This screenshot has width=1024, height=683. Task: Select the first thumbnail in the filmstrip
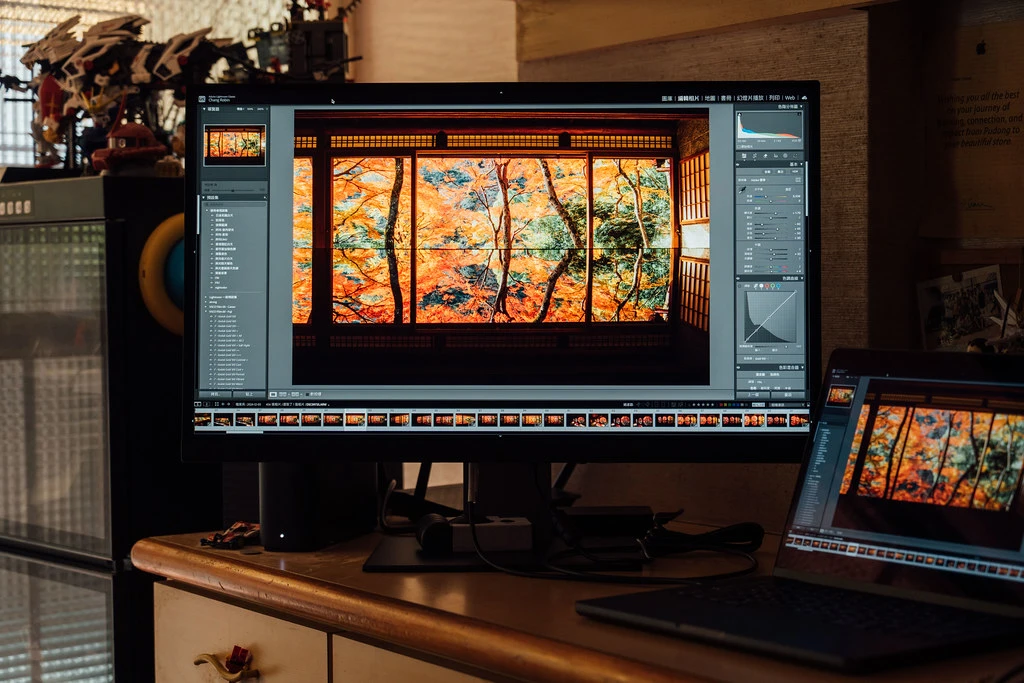[202, 420]
